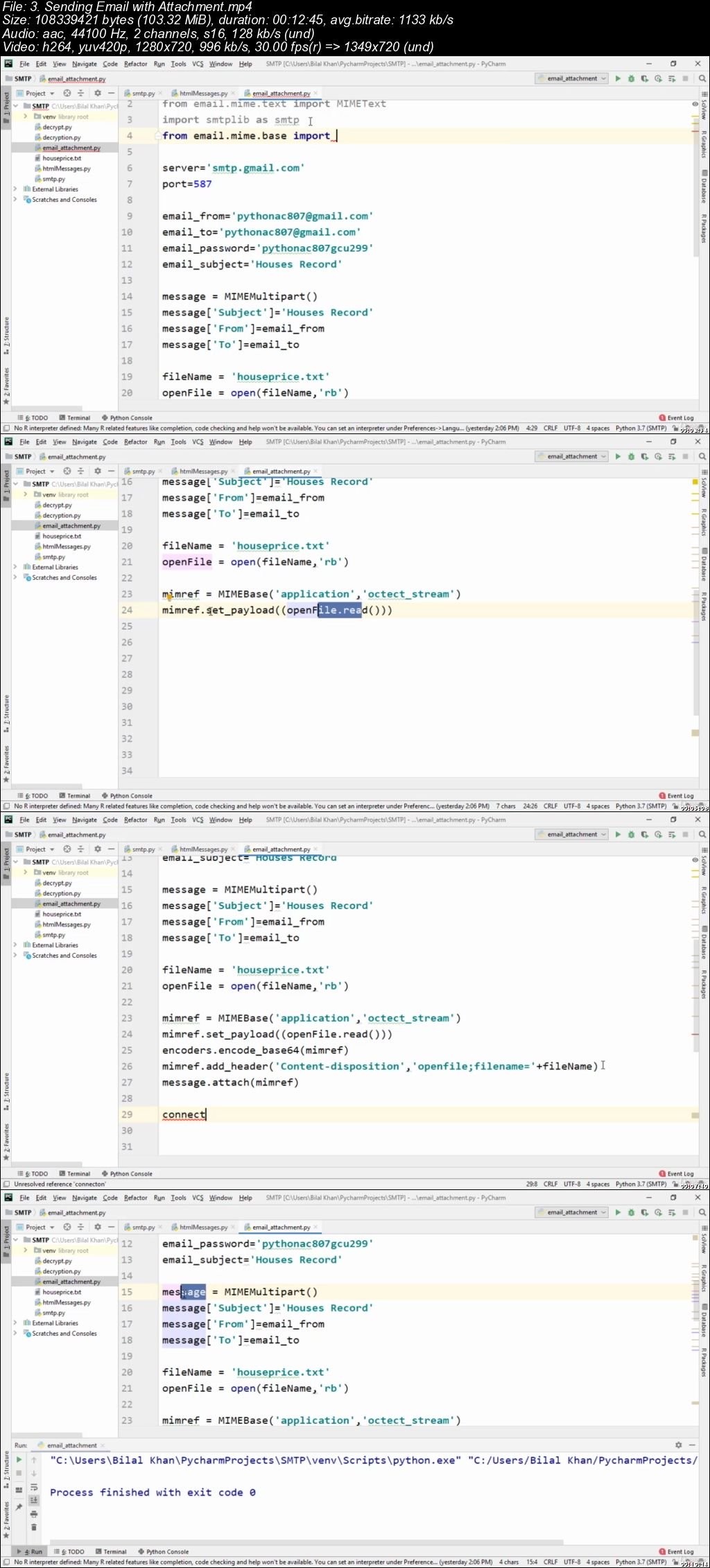Screen dimensions: 710x1568
Task: Select decrypt.py in third frame's project tree
Action: [x=53, y=883]
